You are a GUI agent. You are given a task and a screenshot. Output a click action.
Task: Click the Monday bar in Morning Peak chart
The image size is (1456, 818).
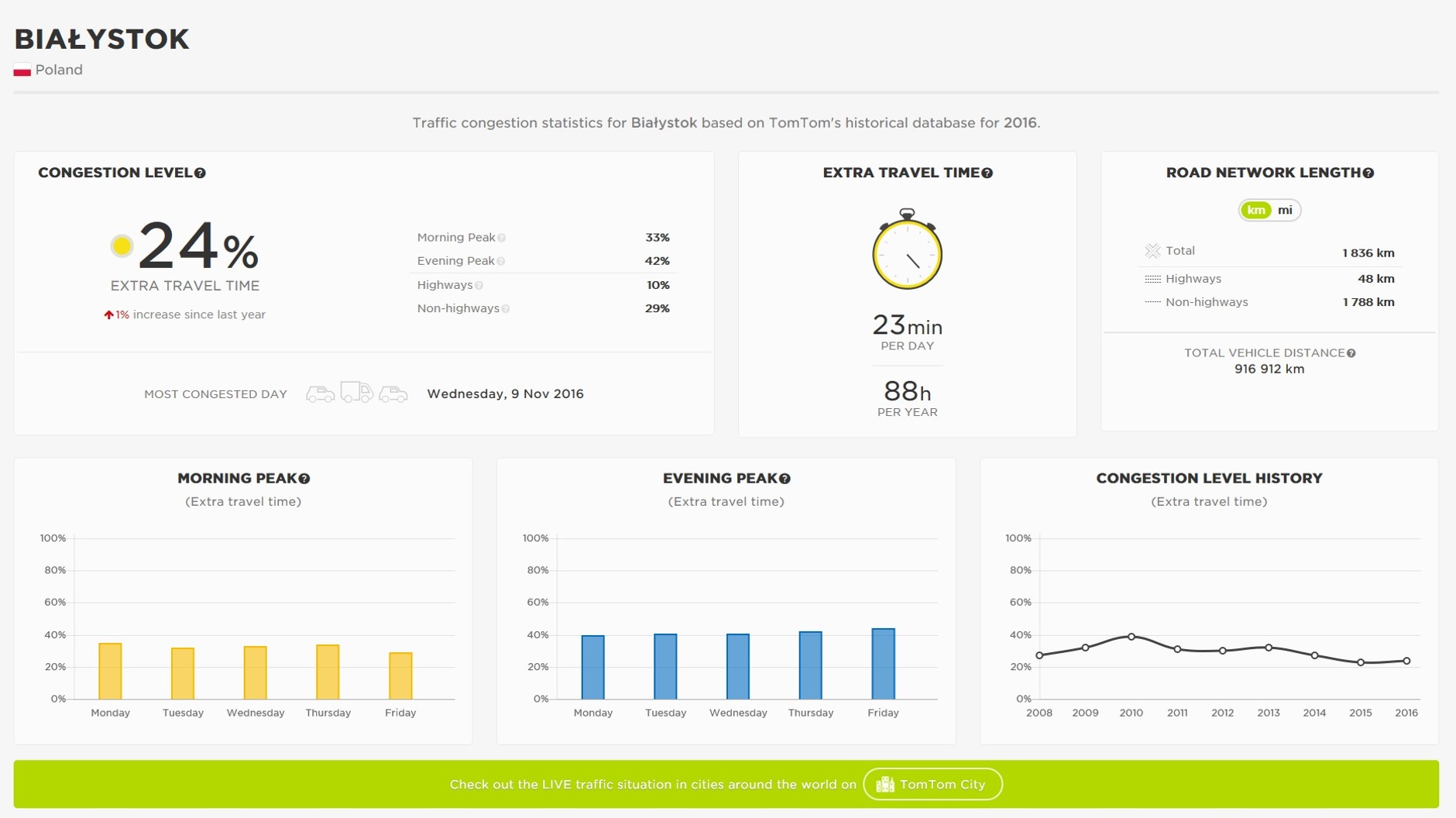[110, 671]
